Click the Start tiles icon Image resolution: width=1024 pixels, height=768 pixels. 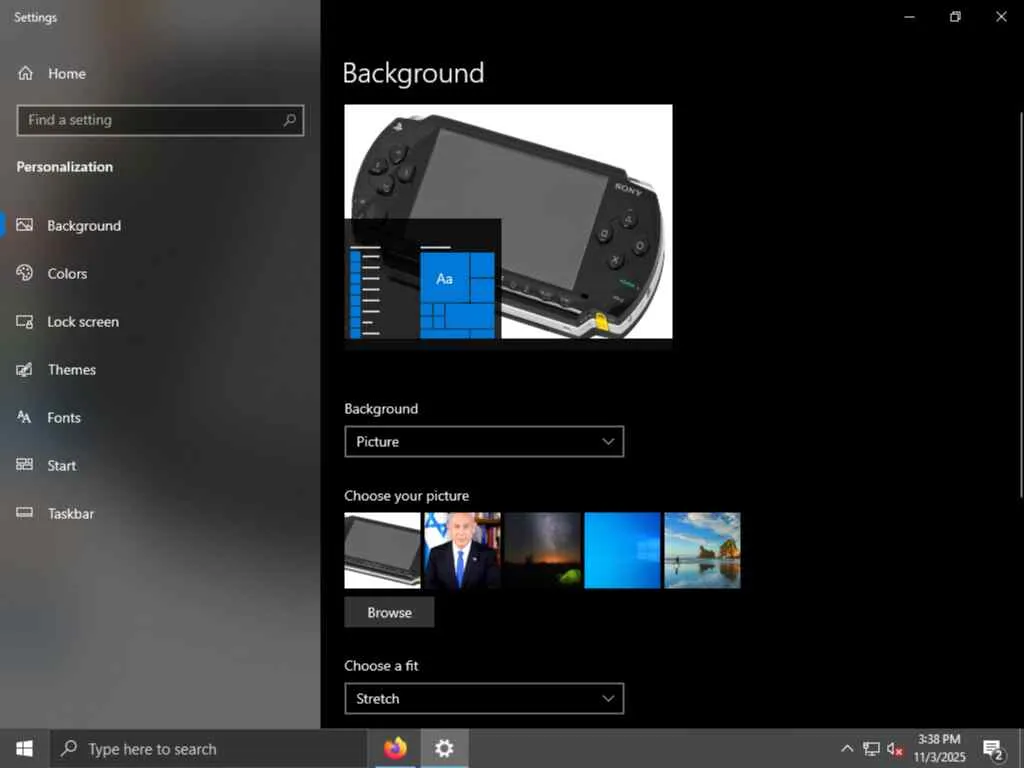24,464
